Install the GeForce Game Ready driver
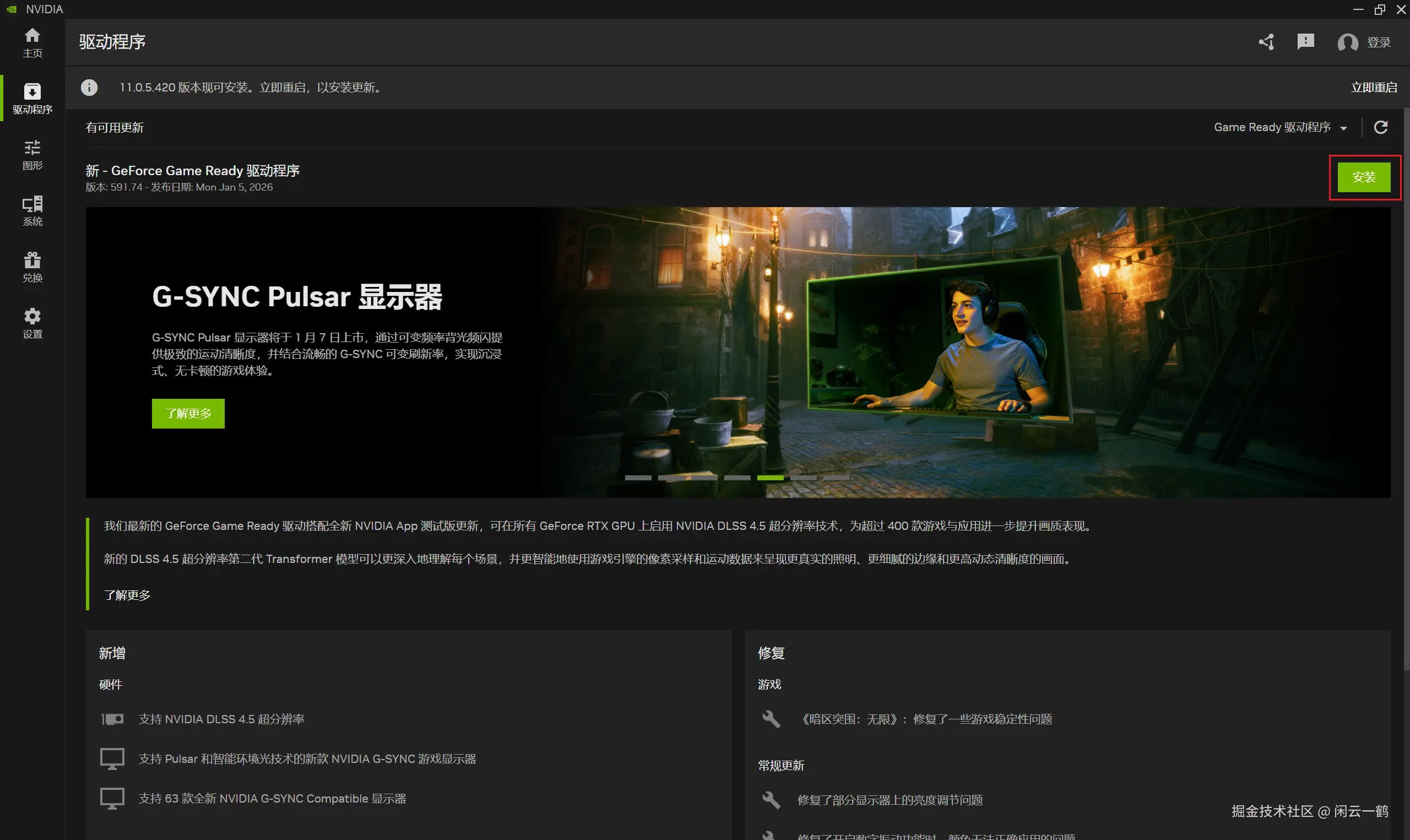The height and width of the screenshot is (840, 1410). click(1364, 177)
